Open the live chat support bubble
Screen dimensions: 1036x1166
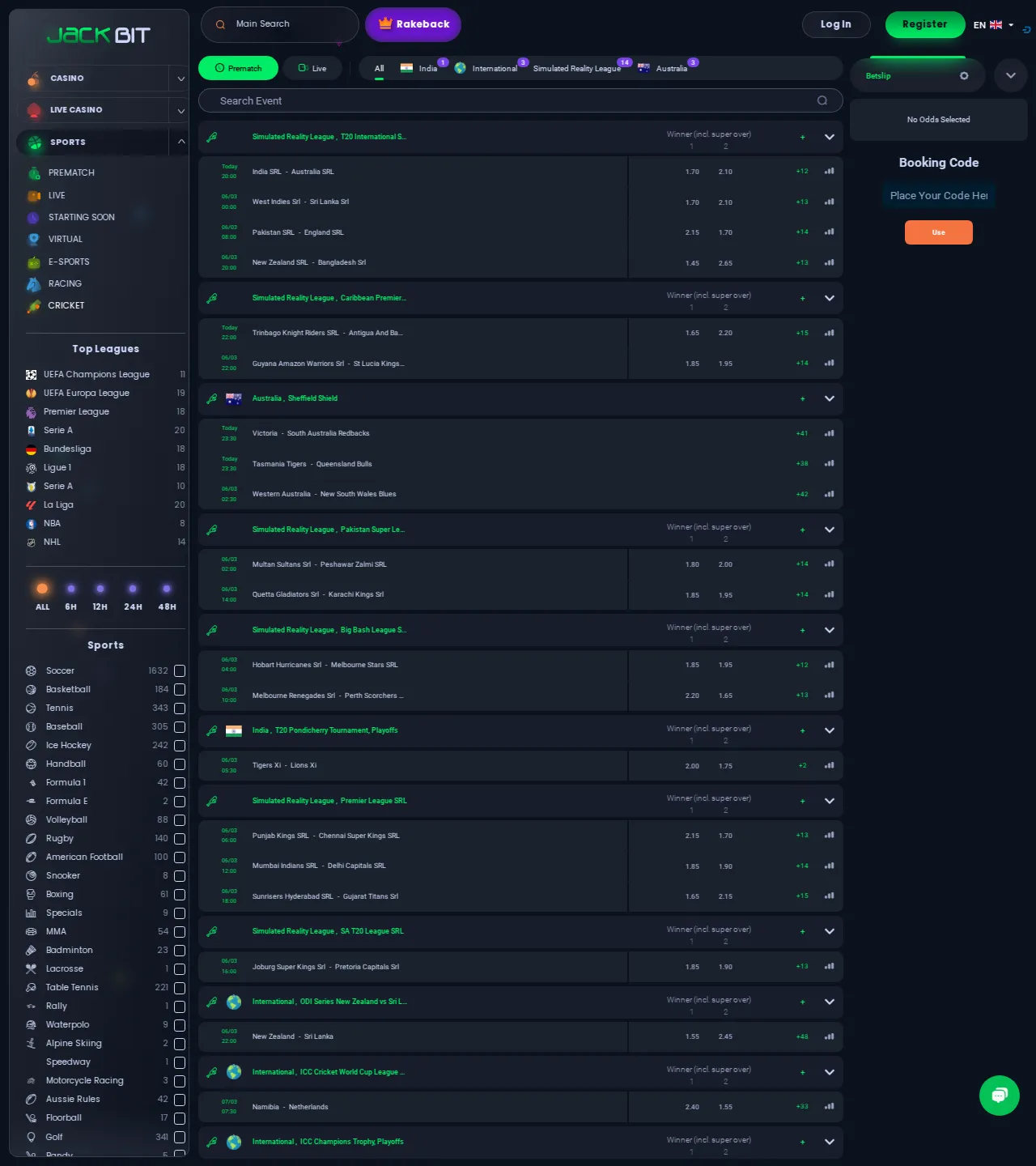click(x=1000, y=1096)
